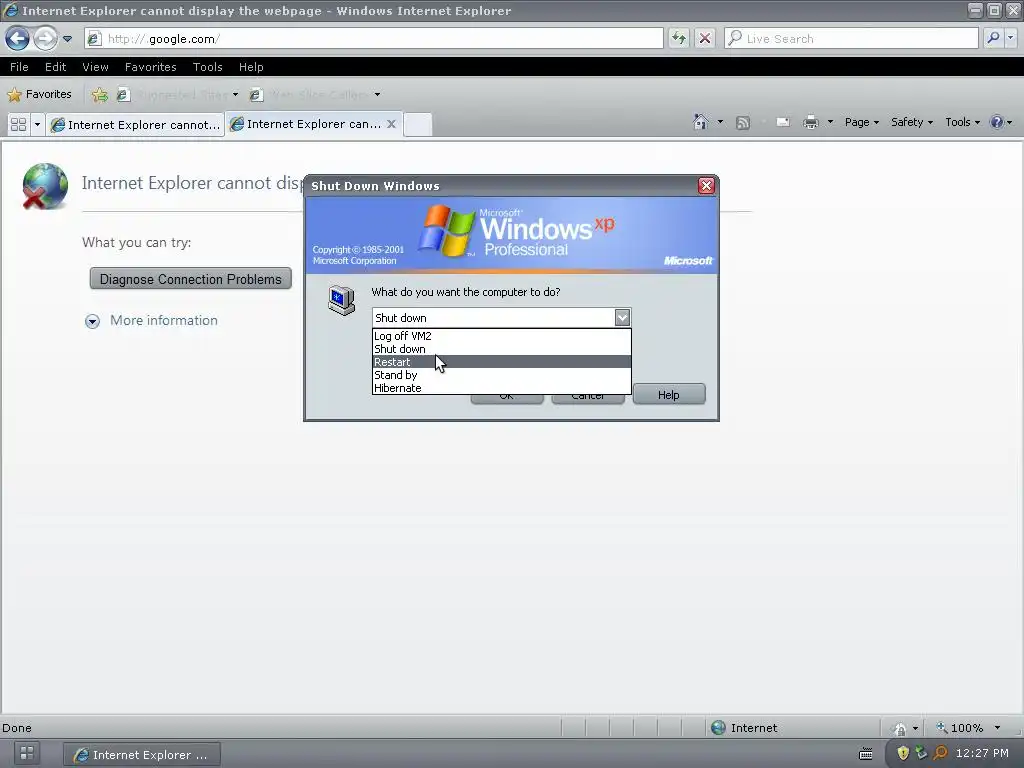Viewport: 1024px width, 768px height.
Task: Choose Hibernate from the list
Action: coord(502,388)
